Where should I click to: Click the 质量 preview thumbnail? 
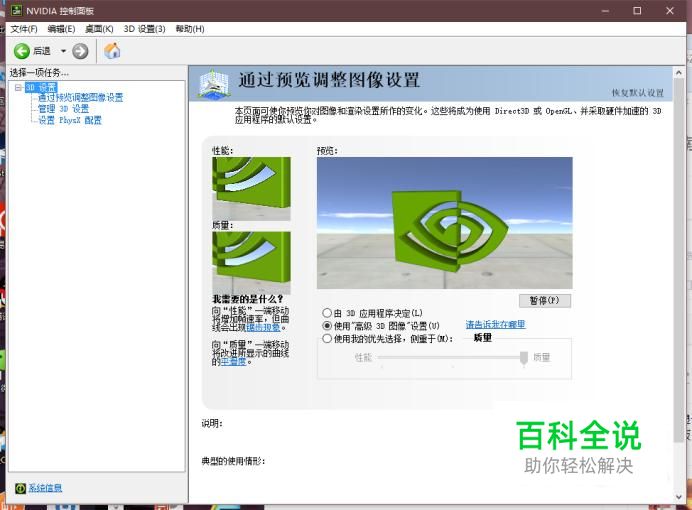(x=252, y=263)
